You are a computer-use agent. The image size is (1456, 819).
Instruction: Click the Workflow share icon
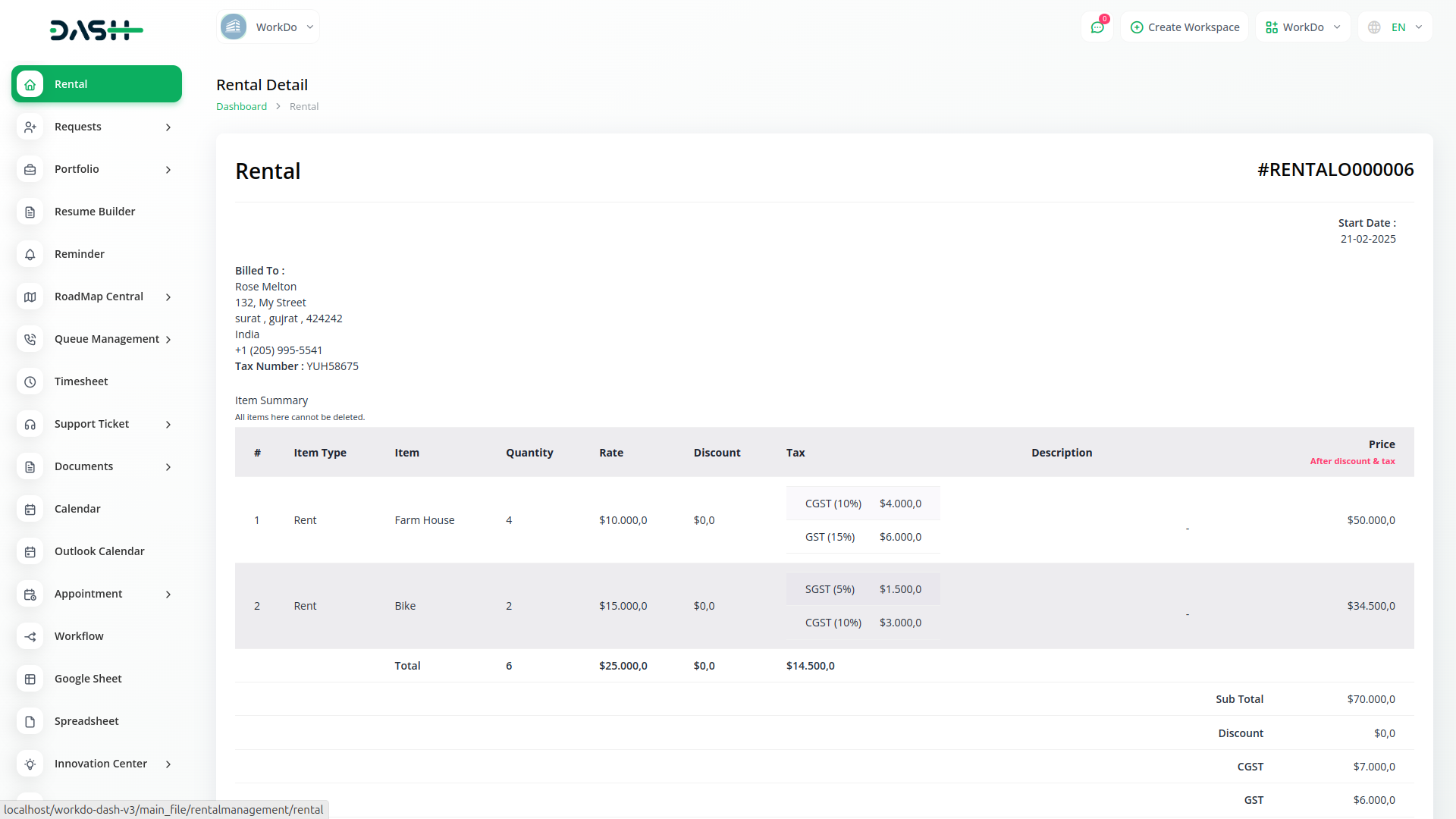click(x=30, y=636)
